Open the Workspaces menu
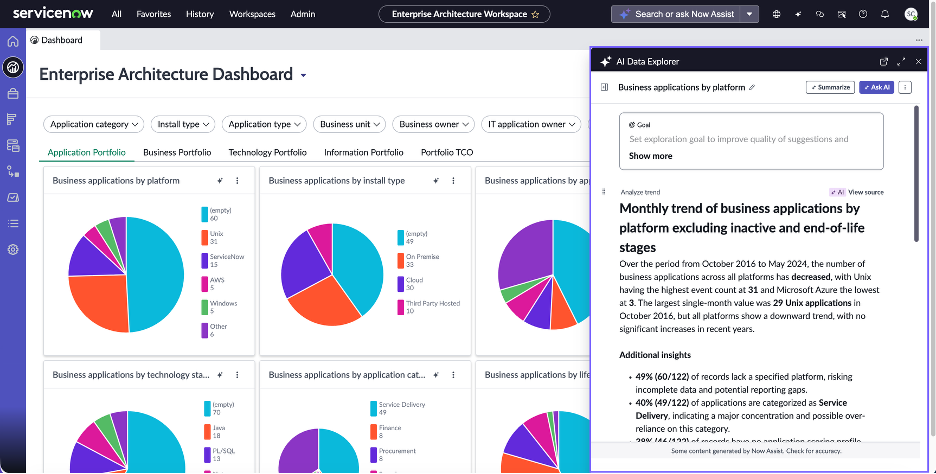This screenshot has width=936, height=474. tap(252, 14)
